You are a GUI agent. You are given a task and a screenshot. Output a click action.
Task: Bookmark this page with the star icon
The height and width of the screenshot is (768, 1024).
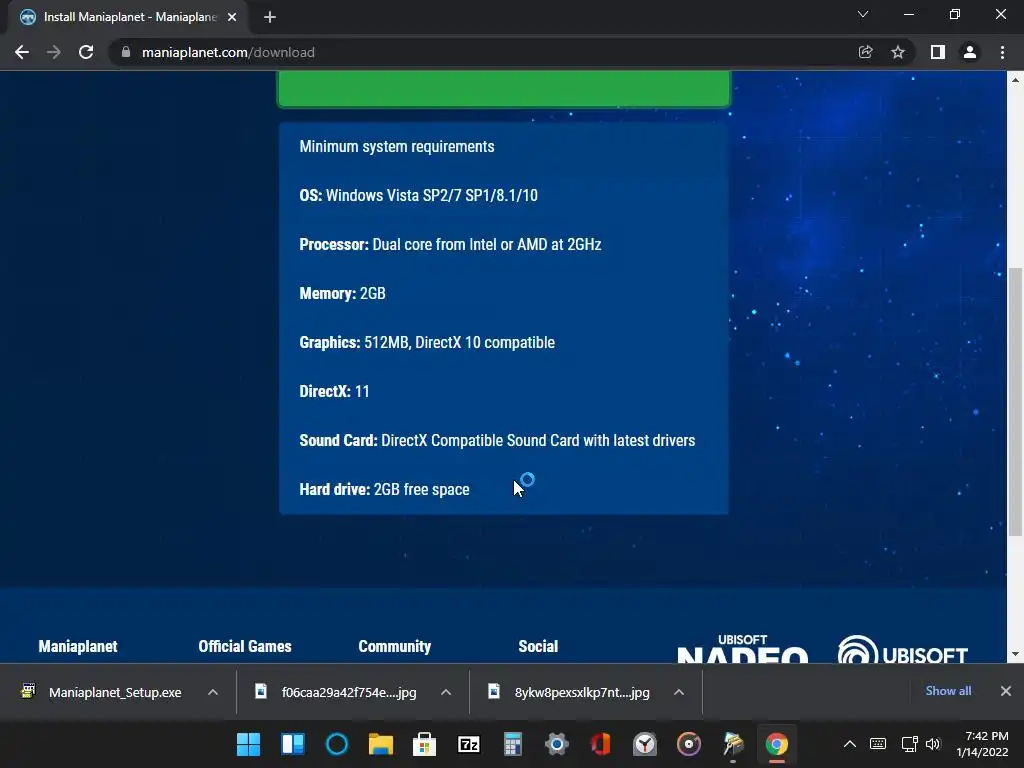898,52
